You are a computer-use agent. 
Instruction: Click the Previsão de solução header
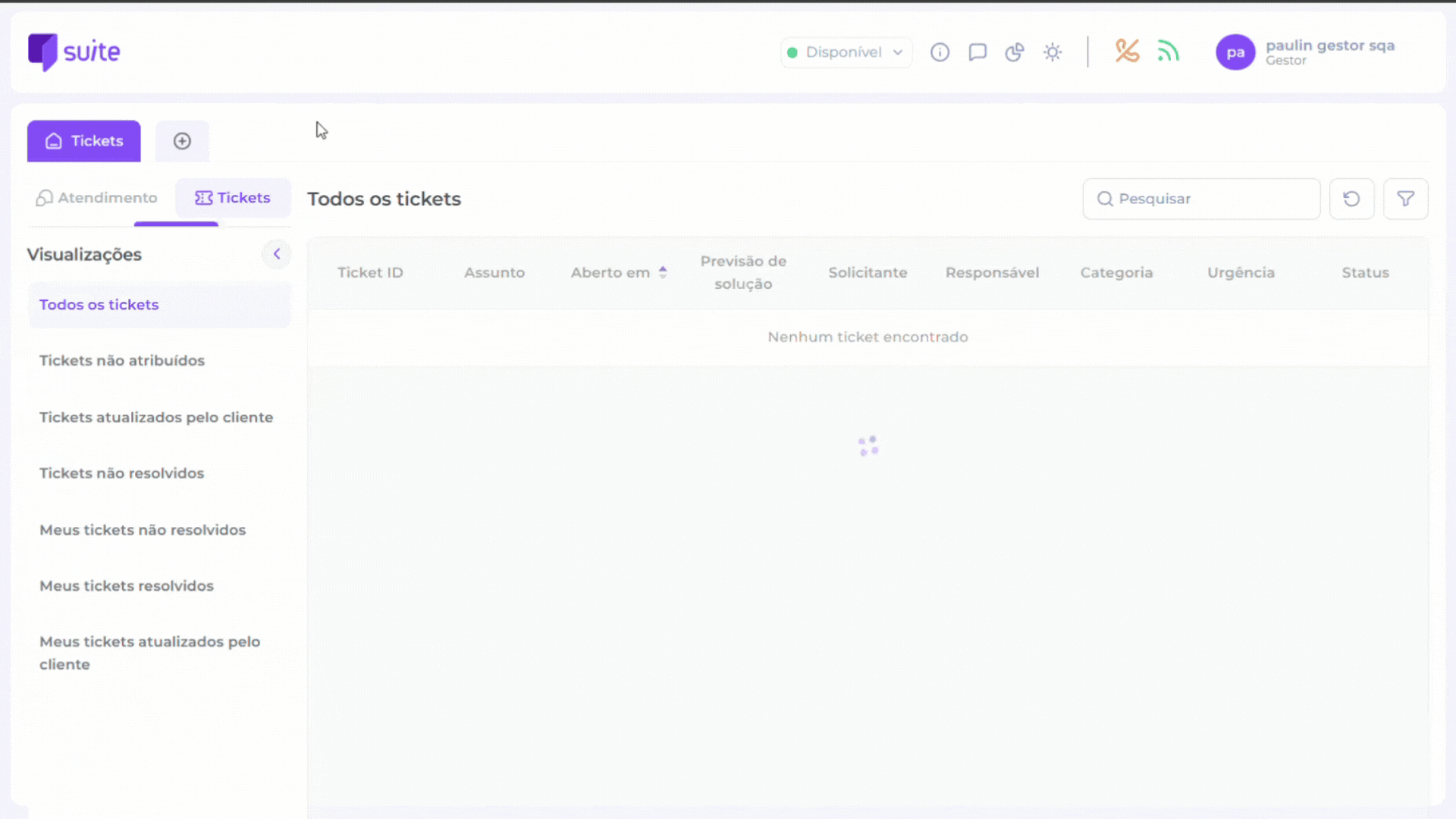tap(743, 273)
